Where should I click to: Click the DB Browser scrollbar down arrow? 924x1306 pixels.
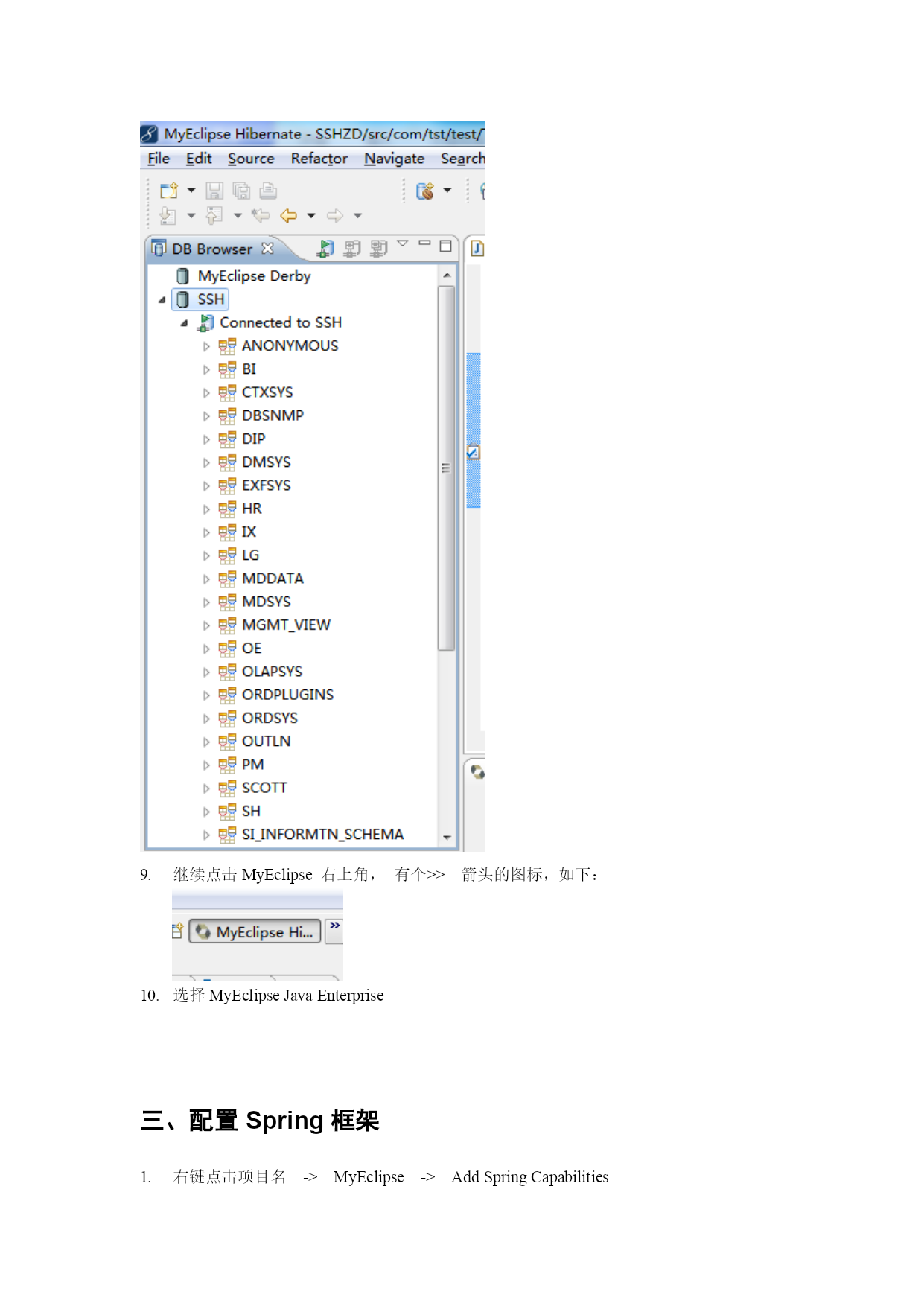447,838
